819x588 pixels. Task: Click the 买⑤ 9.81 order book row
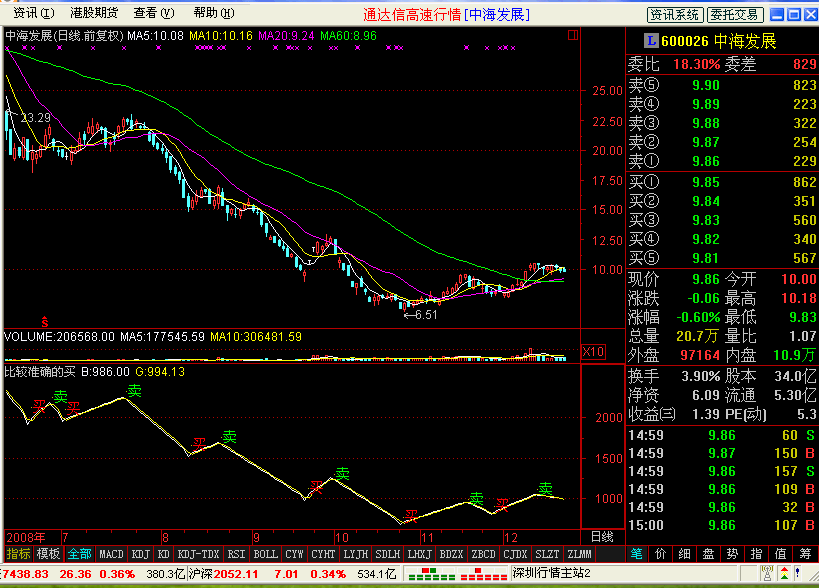click(722, 258)
